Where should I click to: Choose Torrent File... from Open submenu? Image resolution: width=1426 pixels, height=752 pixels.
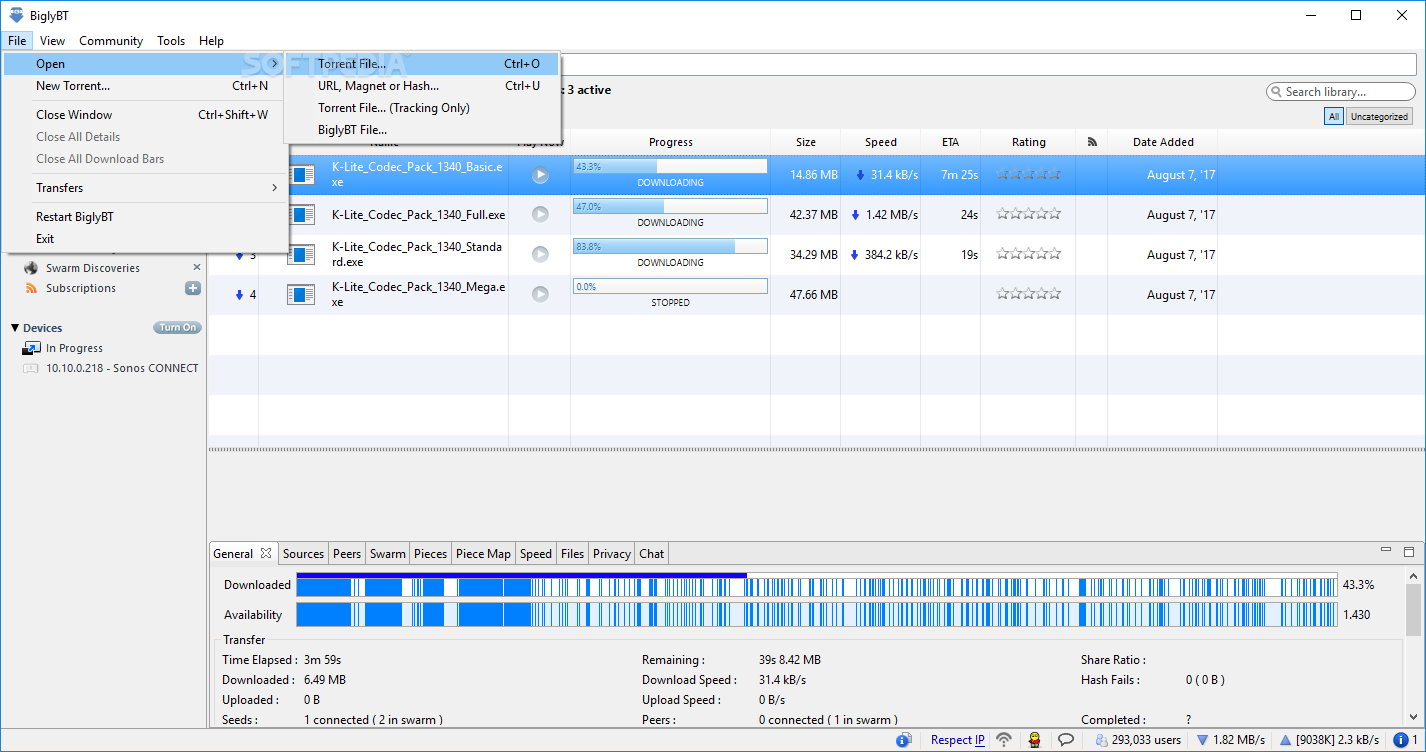point(422,64)
